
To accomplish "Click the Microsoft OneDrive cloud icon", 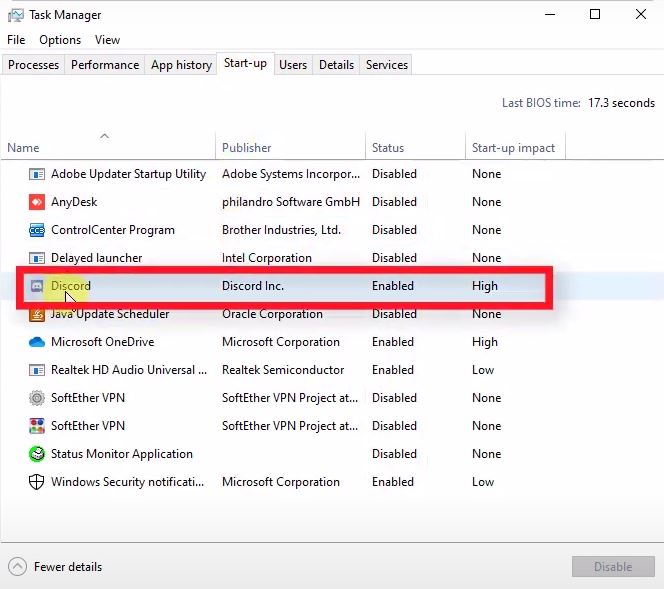I will (37, 342).
